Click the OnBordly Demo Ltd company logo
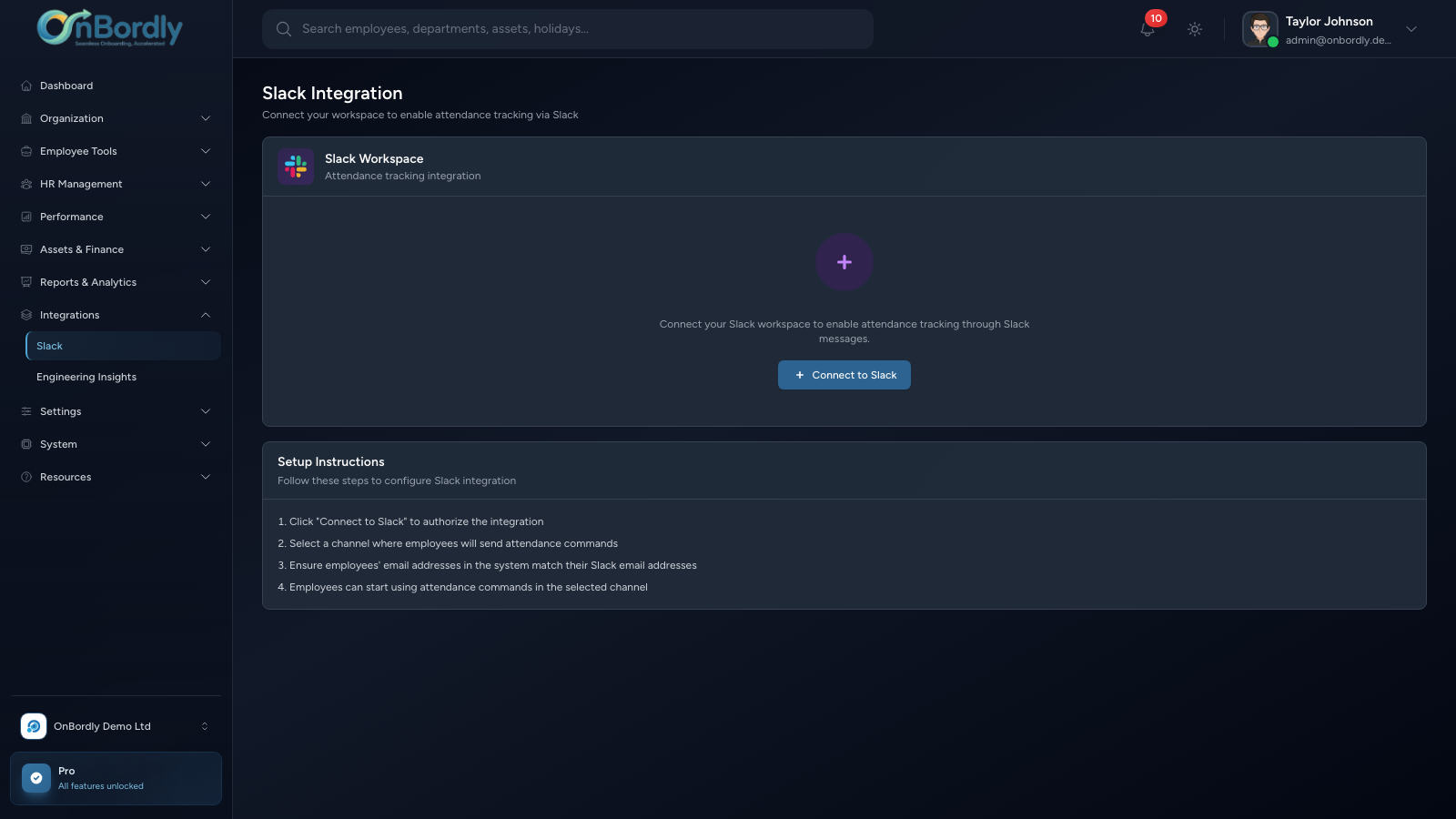 (34, 726)
